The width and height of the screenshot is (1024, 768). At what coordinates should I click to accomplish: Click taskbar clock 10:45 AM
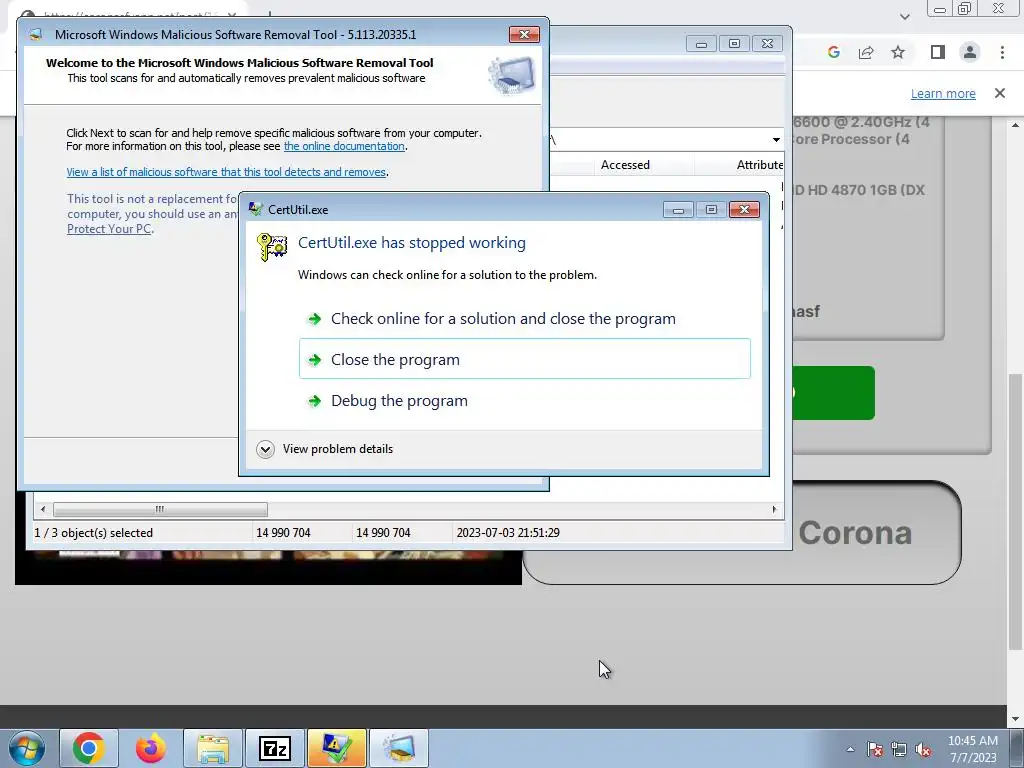972,749
